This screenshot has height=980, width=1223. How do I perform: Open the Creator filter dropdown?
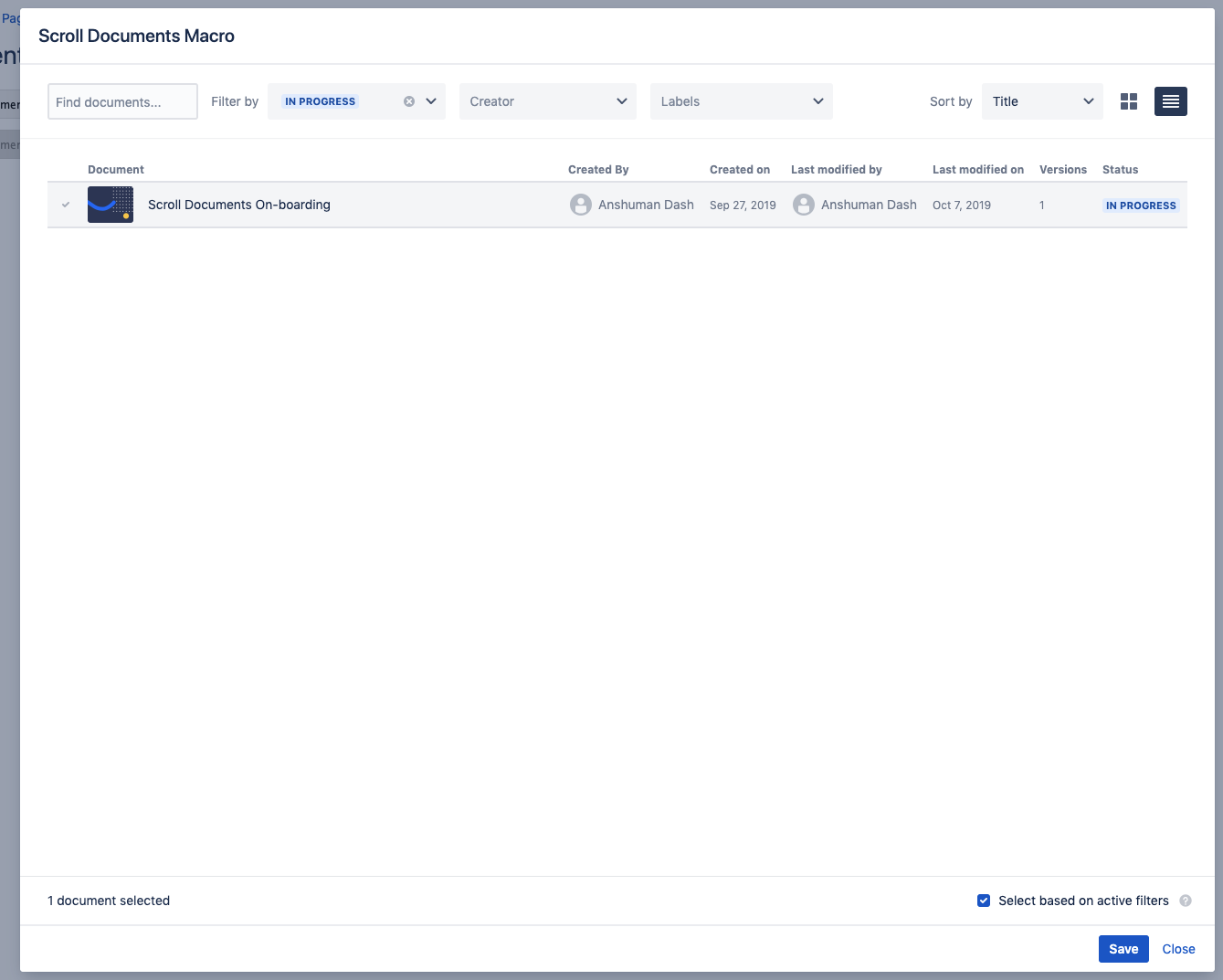click(x=548, y=101)
